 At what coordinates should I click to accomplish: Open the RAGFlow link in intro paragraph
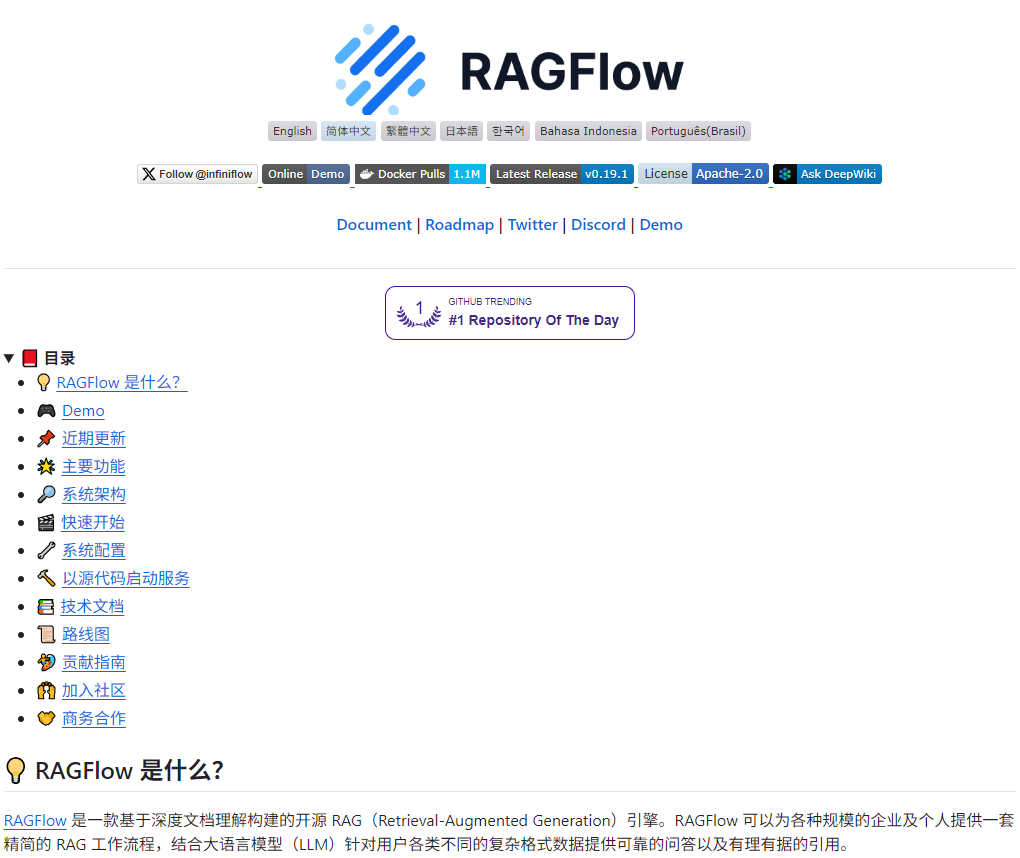pyautogui.click(x=35, y=820)
